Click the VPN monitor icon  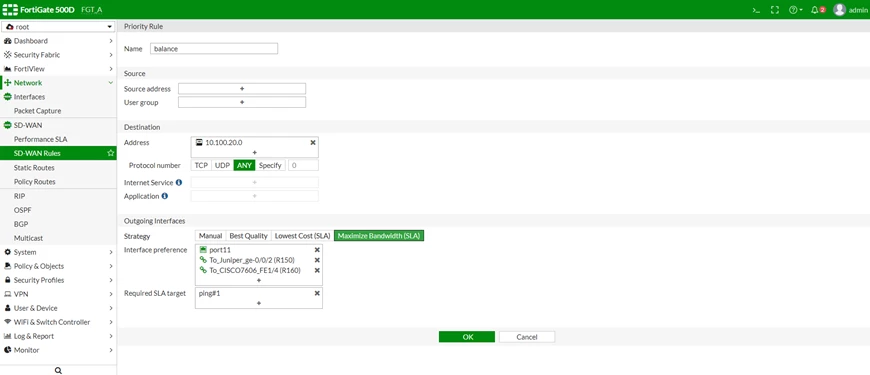[8, 294]
